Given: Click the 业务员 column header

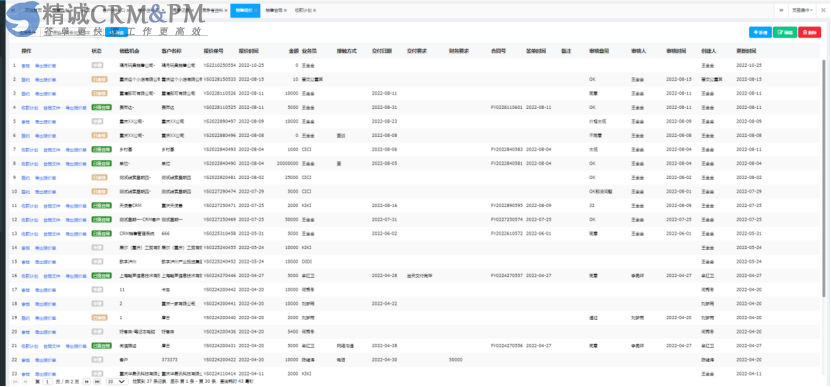Looking at the screenshot, I should pyautogui.click(x=310, y=51).
